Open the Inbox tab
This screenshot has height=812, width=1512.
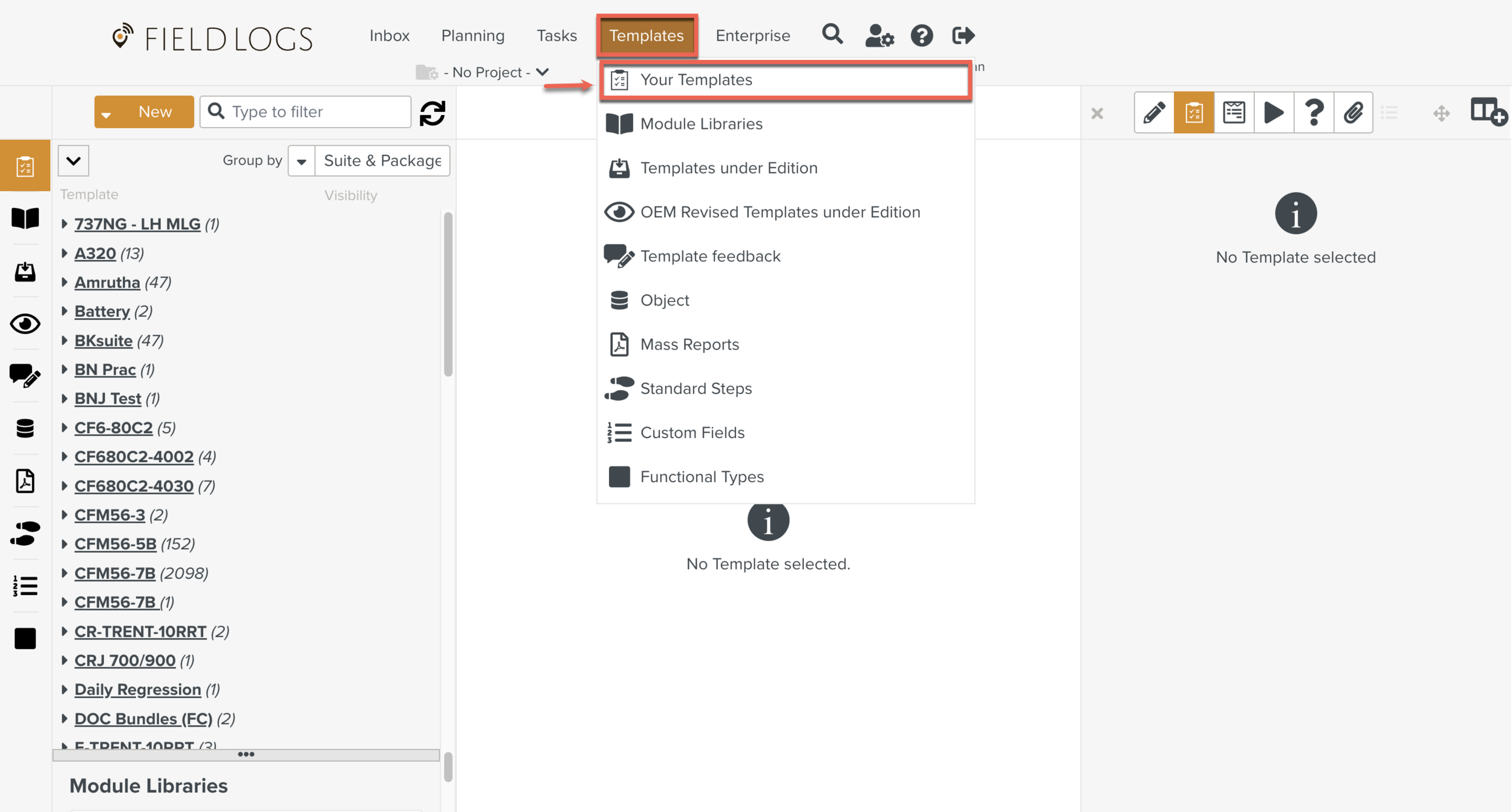point(389,36)
